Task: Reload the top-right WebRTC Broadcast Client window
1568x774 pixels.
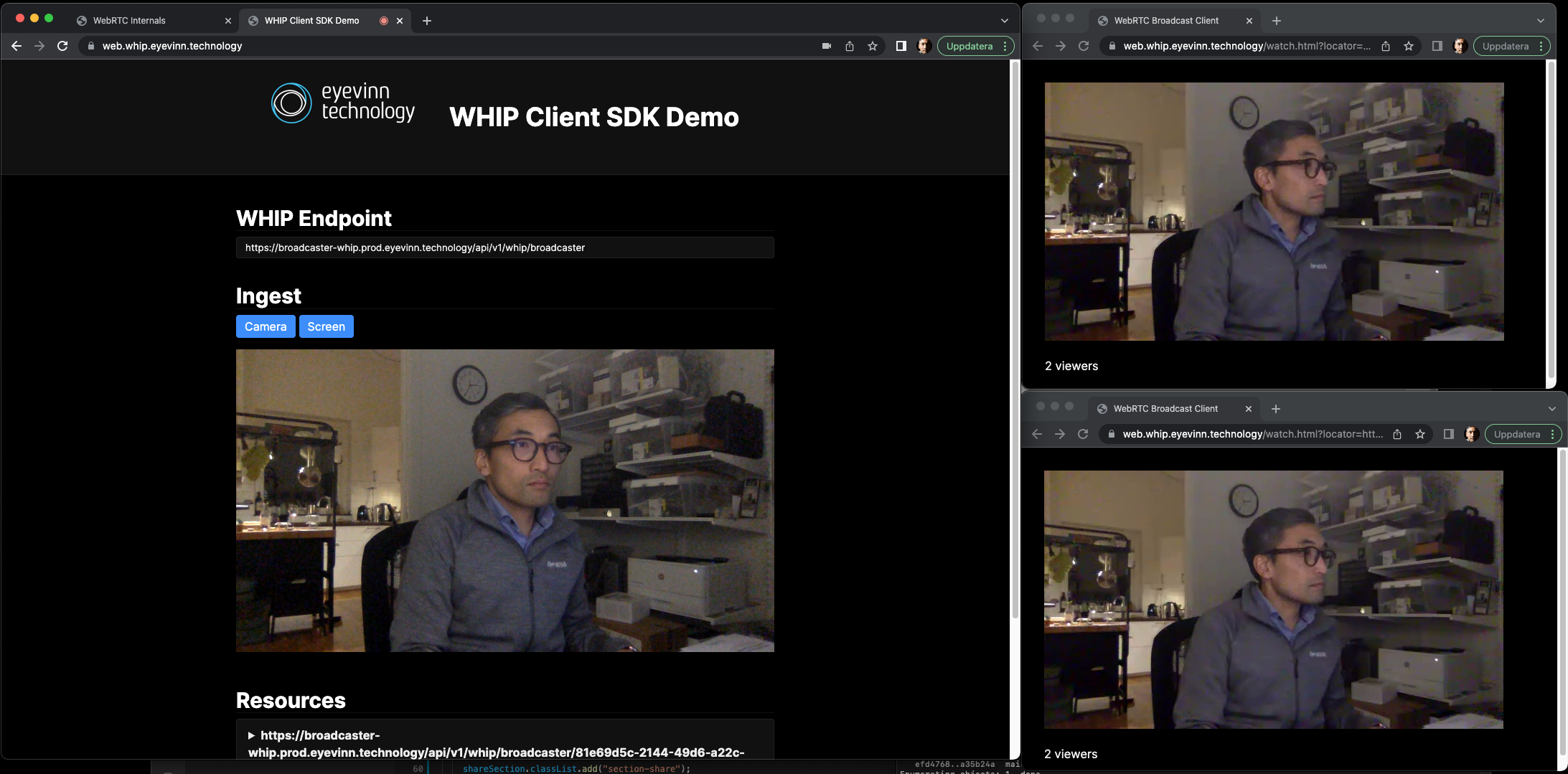Action: [1084, 46]
